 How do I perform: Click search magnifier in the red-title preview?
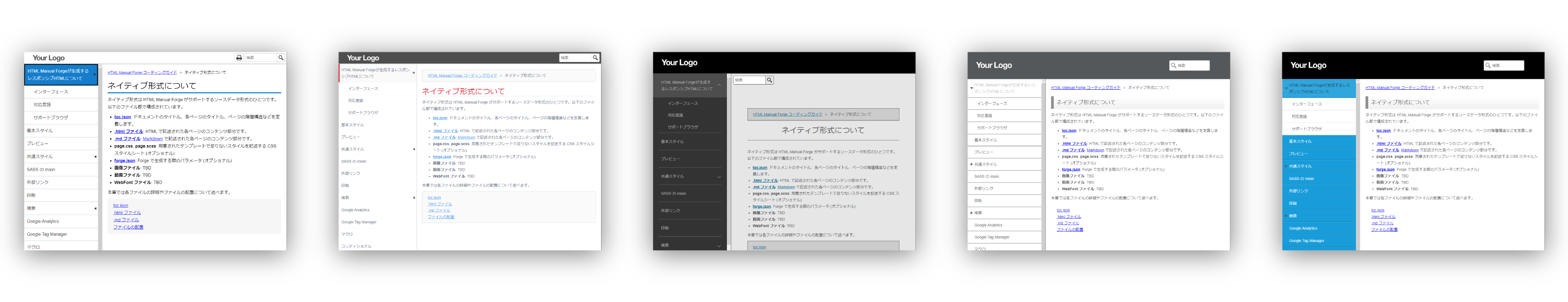[x=595, y=58]
